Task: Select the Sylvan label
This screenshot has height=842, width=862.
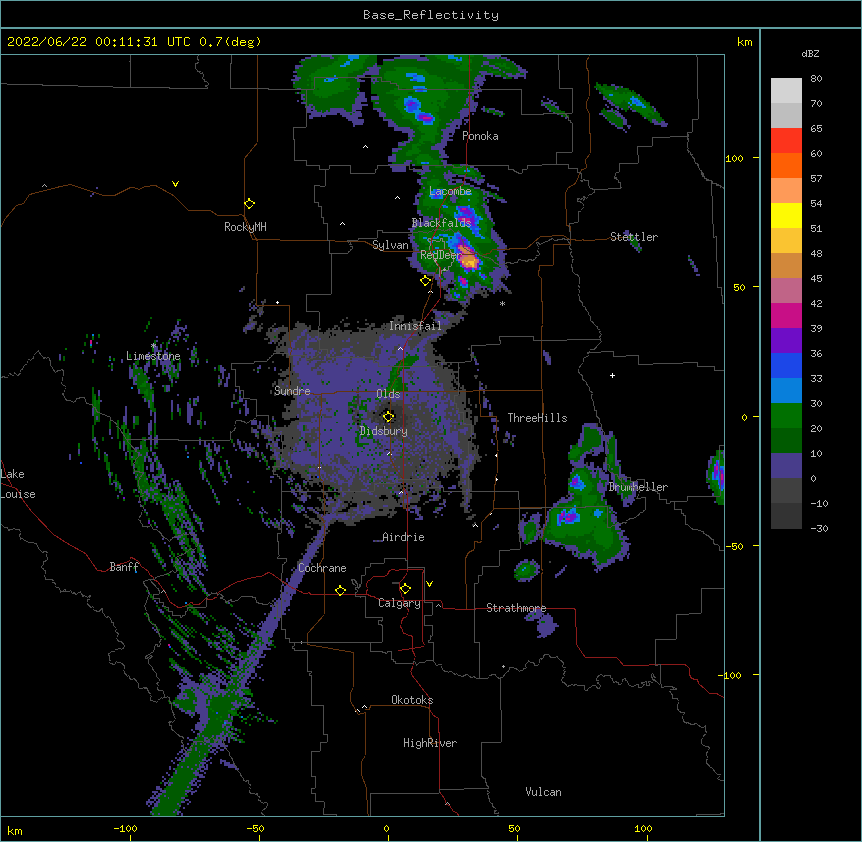Action: pyautogui.click(x=390, y=245)
